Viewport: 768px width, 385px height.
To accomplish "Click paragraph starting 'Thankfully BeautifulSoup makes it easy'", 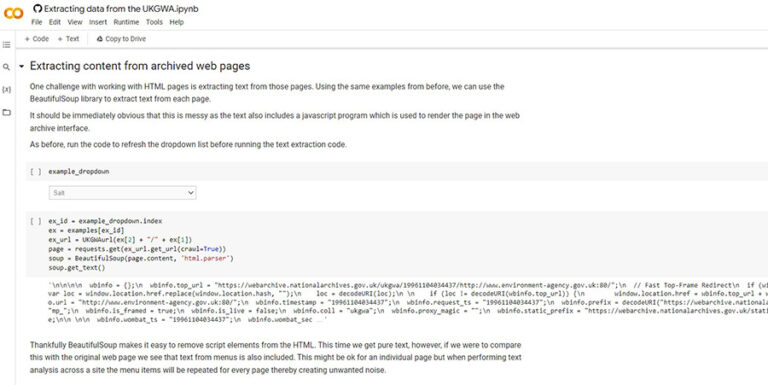I will click(x=275, y=358).
